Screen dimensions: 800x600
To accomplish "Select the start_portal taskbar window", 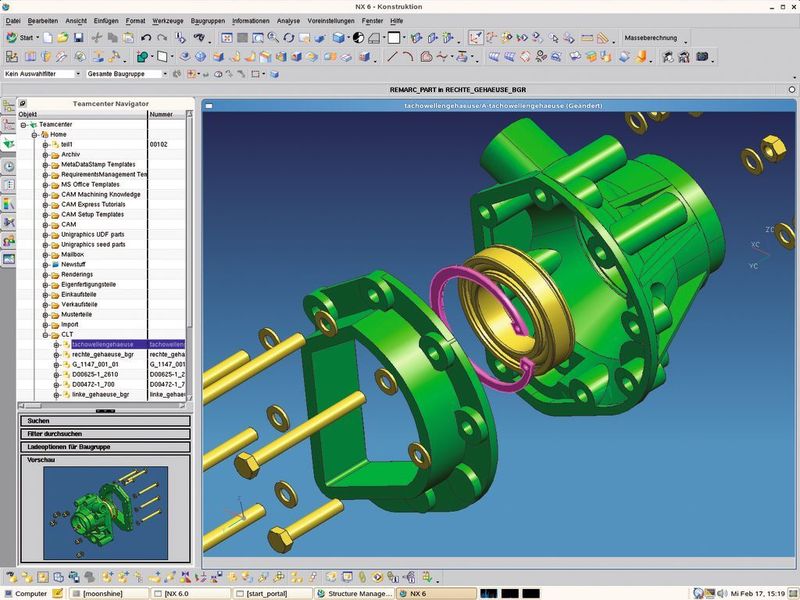I will click(x=273, y=593).
